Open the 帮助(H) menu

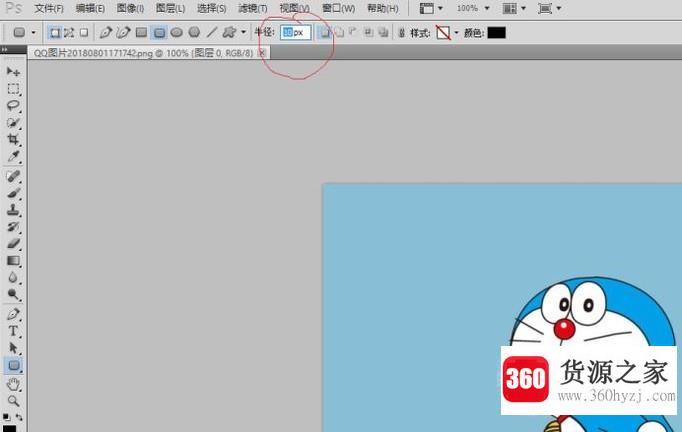click(x=383, y=8)
